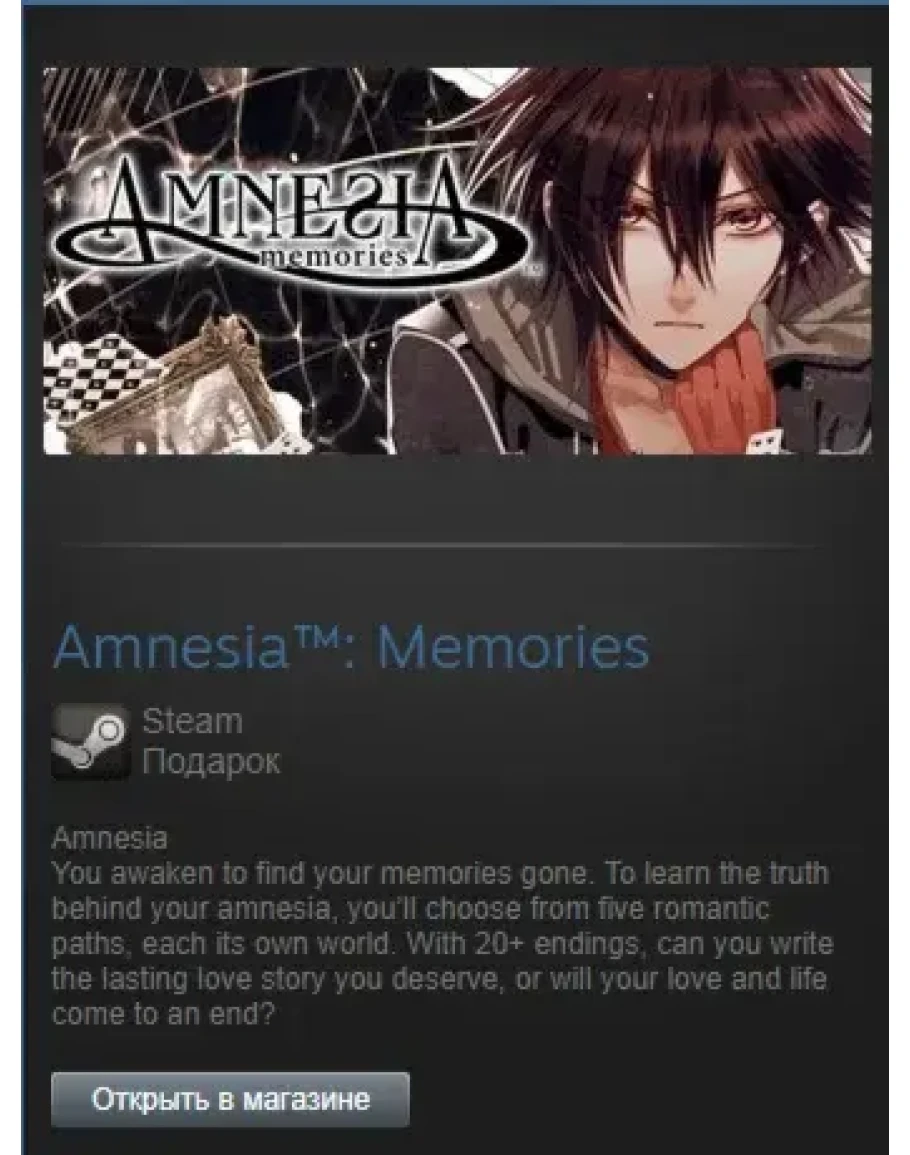This screenshot has width=910, height=1155.
Task: Click the character's face in the banner
Action: (685, 265)
